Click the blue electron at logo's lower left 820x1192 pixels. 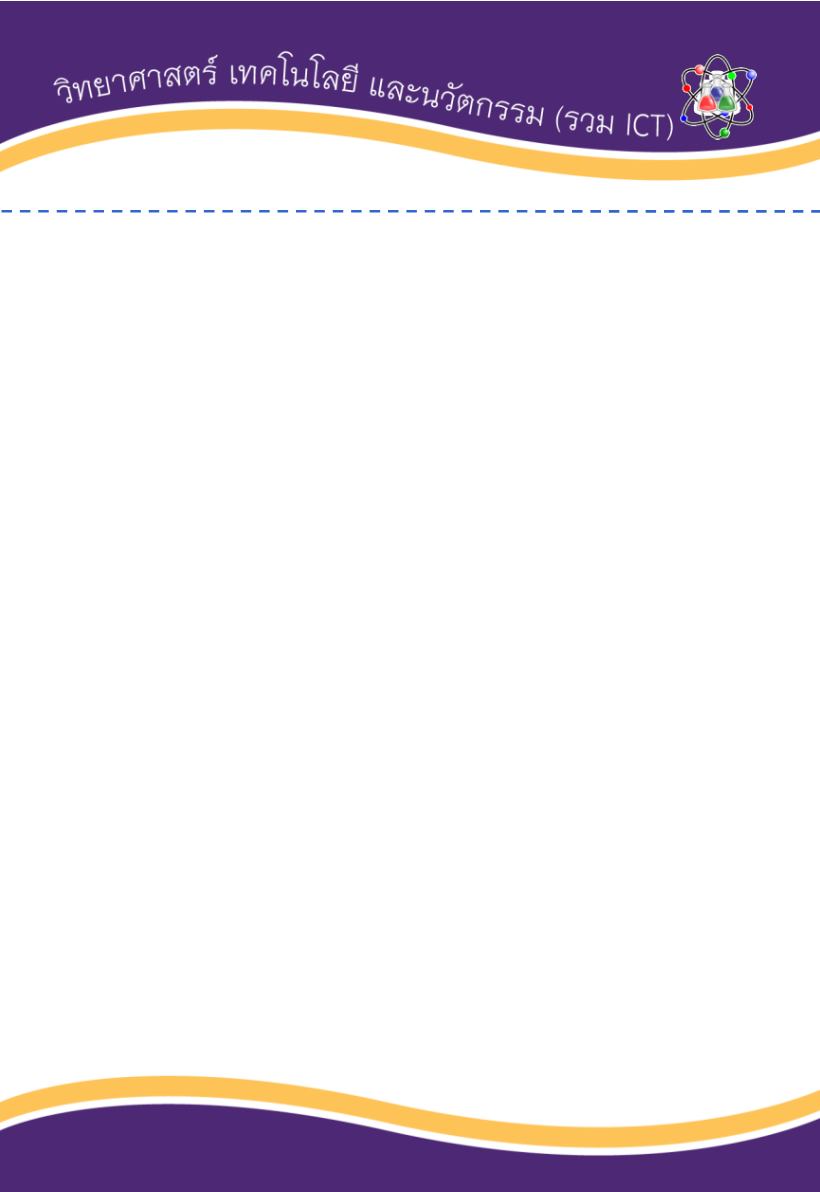[x=683, y=118]
